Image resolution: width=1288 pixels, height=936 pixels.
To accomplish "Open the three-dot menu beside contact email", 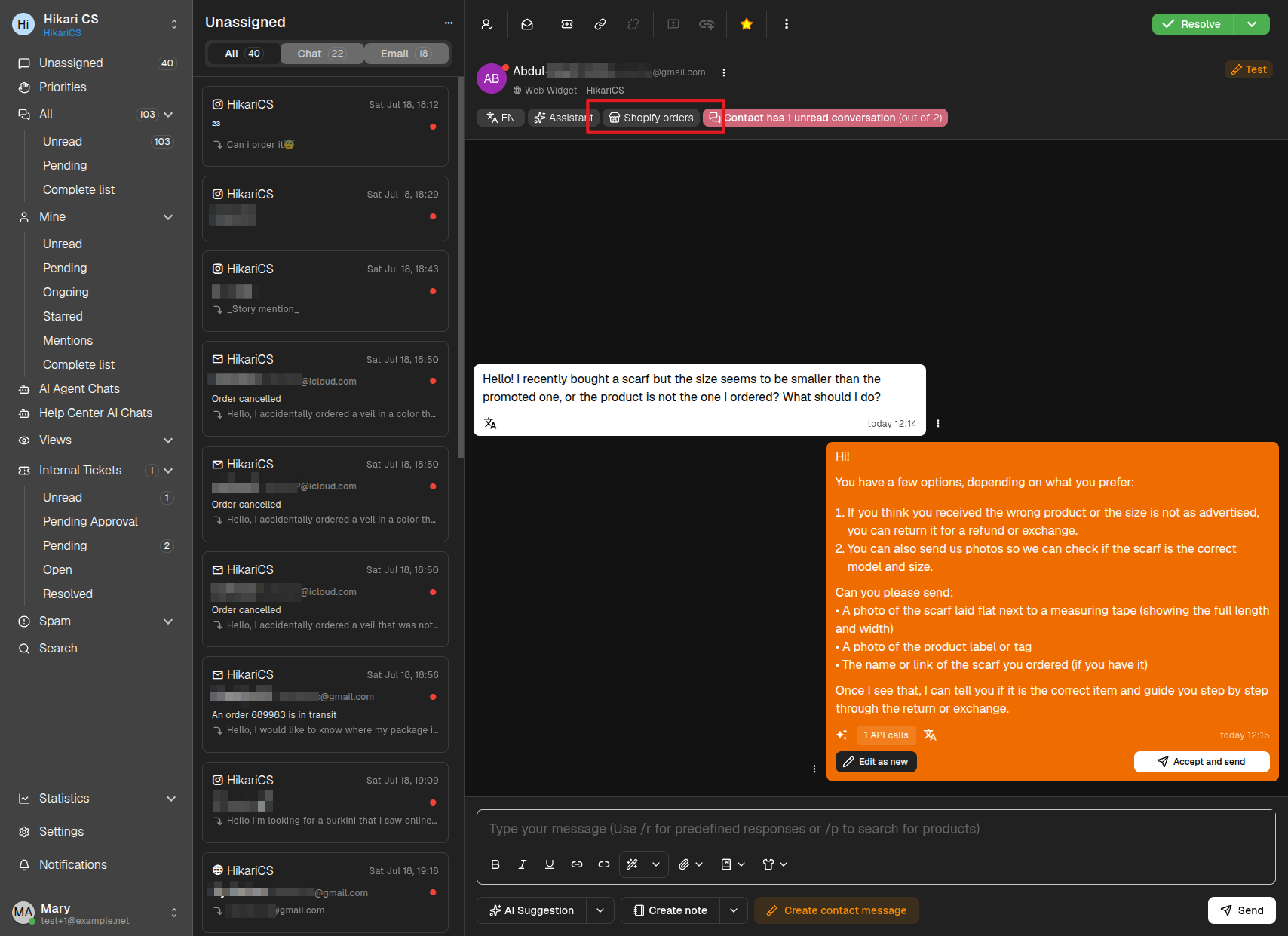I will point(724,73).
